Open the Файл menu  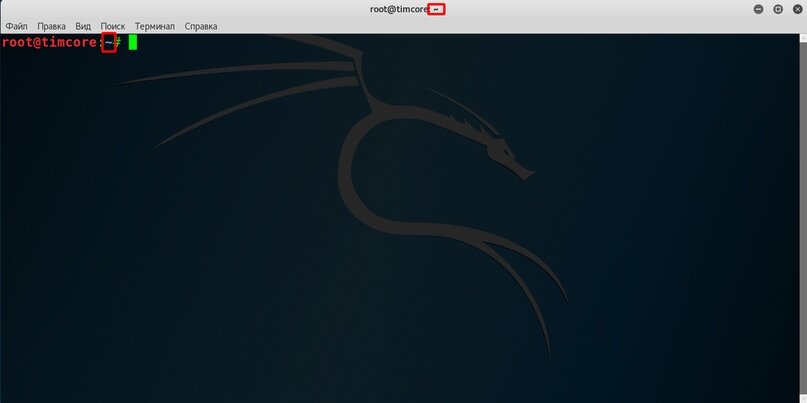click(x=16, y=26)
